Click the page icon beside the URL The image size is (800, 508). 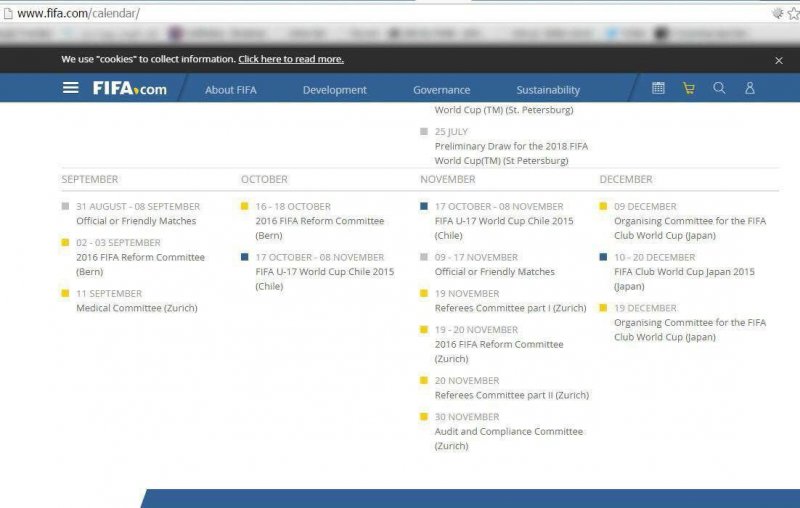click(x=8, y=13)
